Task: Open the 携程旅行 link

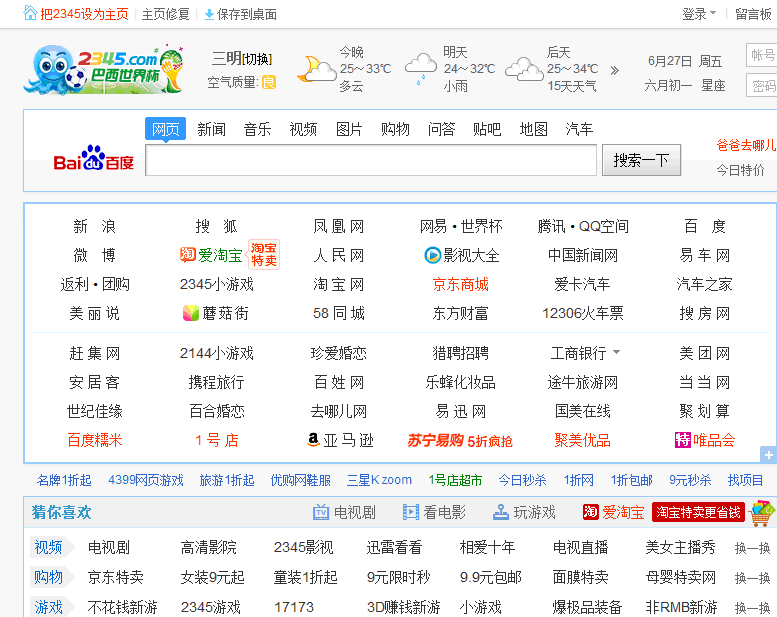Action: pos(217,382)
